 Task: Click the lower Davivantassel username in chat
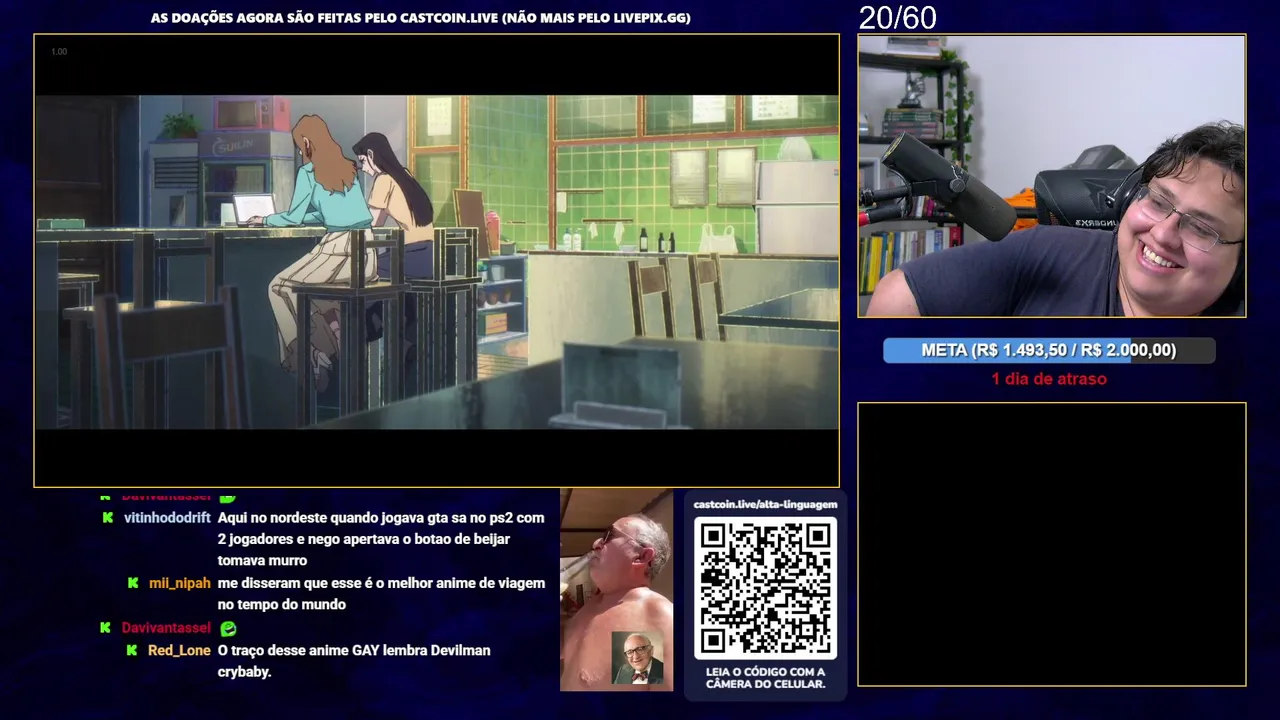[166, 628]
